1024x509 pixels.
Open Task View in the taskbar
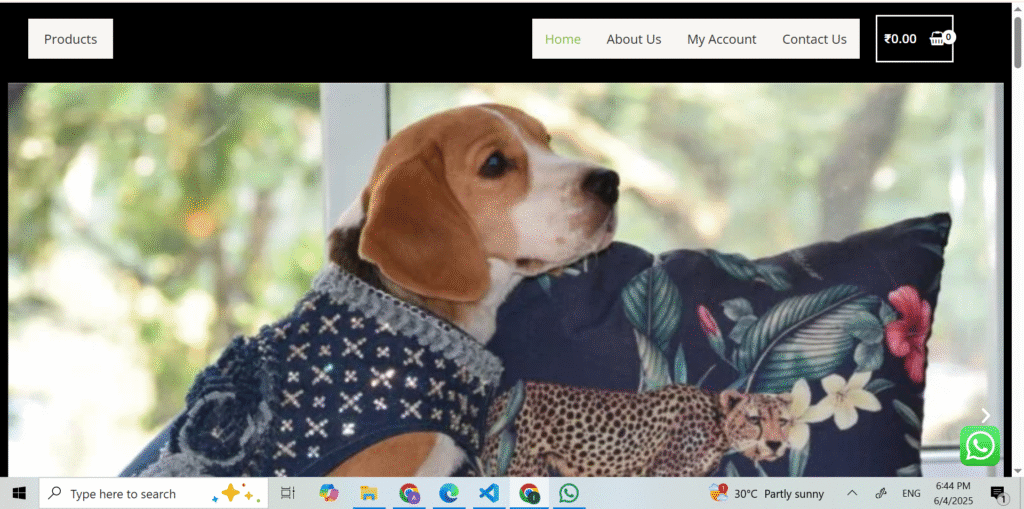coord(288,493)
